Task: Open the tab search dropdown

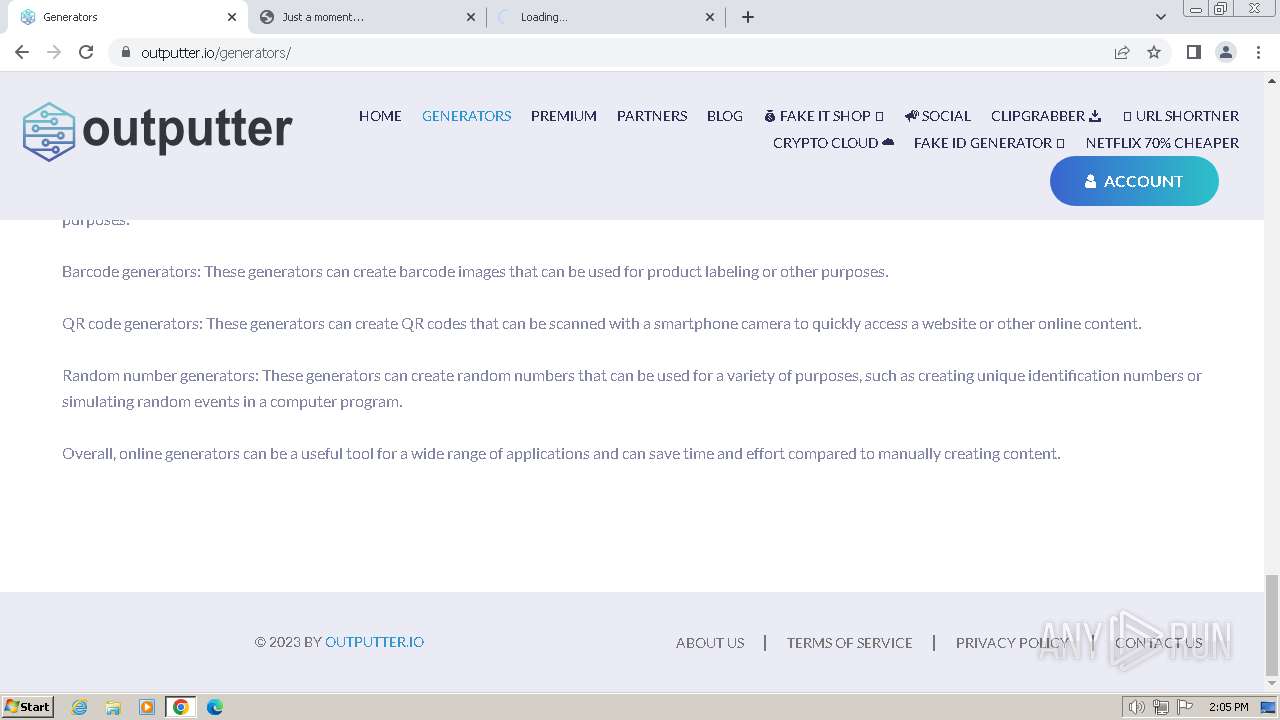Action: click(1160, 17)
